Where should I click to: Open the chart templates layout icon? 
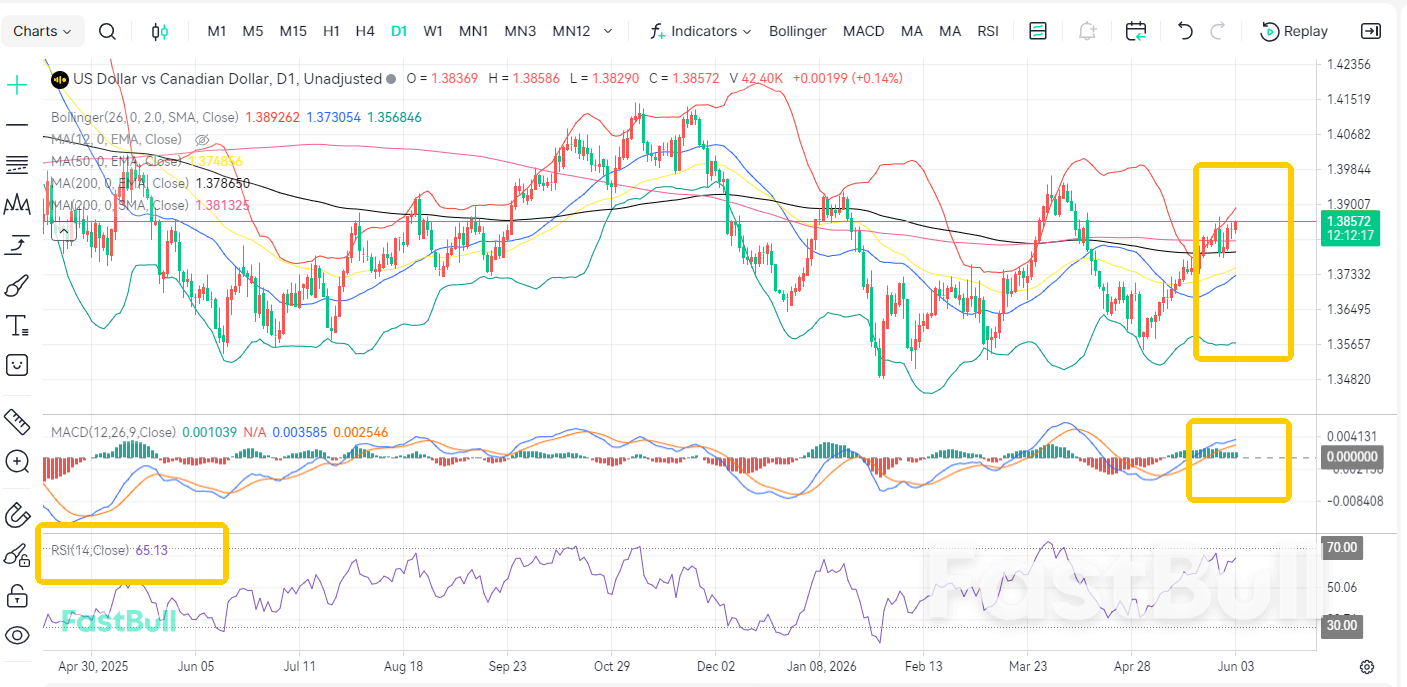[1038, 31]
